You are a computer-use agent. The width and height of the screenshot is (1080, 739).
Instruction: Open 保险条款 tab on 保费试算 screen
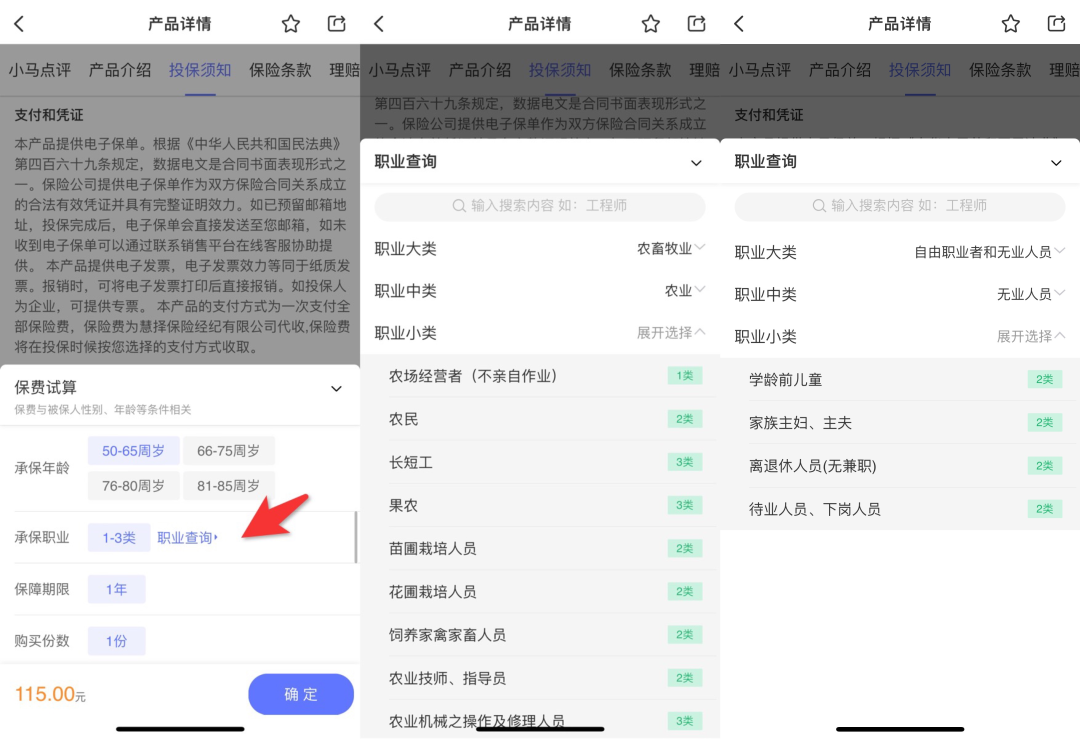tap(280, 70)
